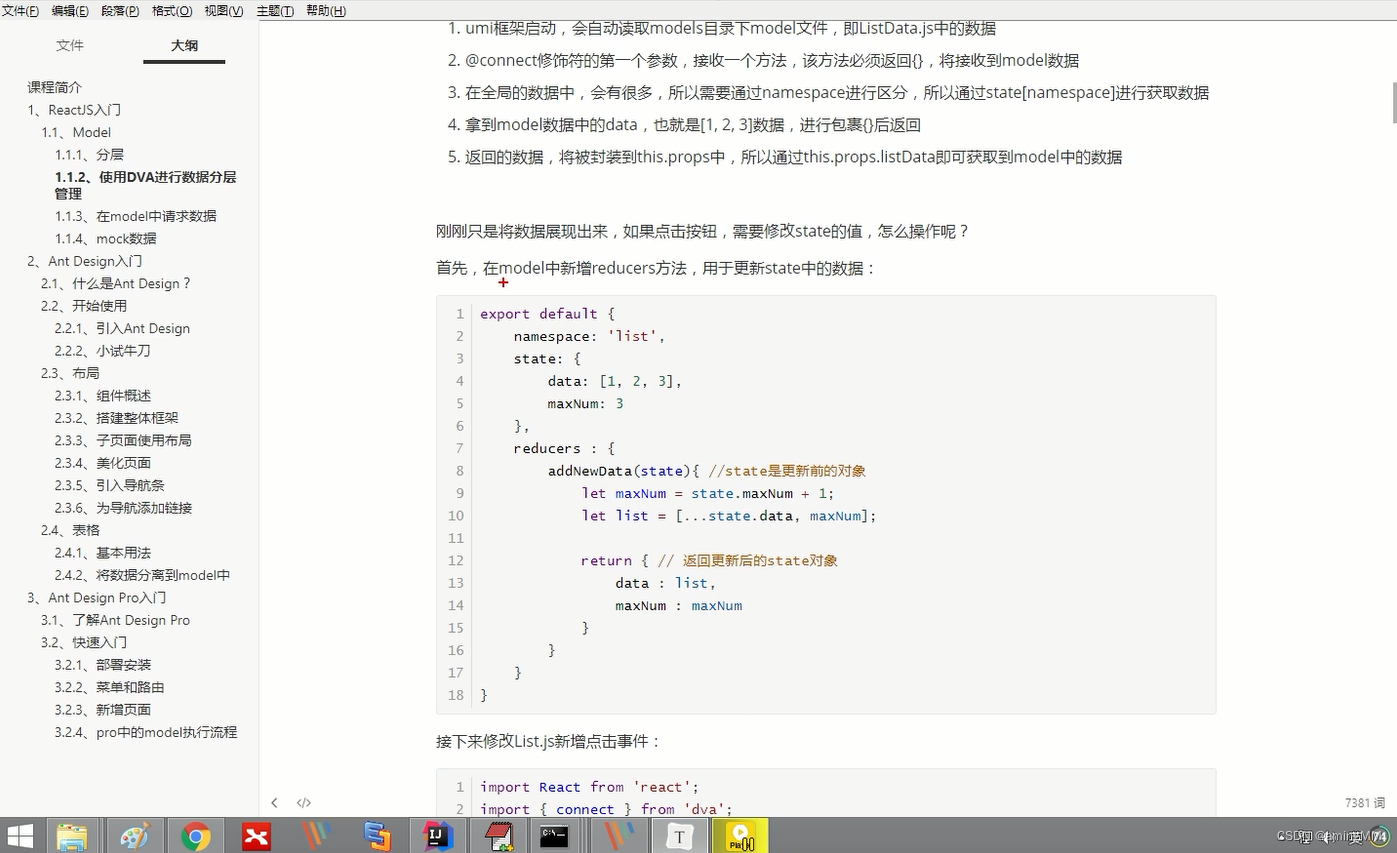Viewport: 1397px width, 853px height.
Task: Go to outline heading 2.4.1、基本用法
Action: (x=103, y=553)
